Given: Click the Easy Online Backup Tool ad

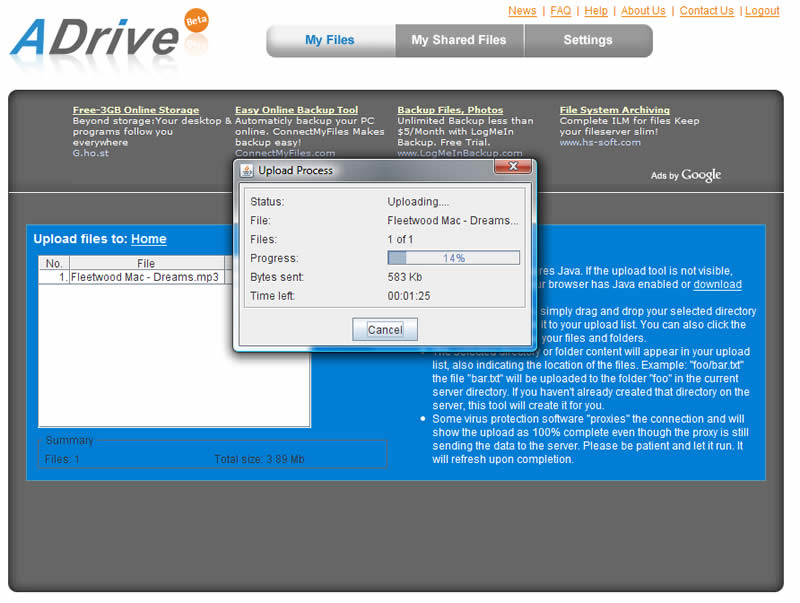Looking at the screenshot, I should pos(296,110).
